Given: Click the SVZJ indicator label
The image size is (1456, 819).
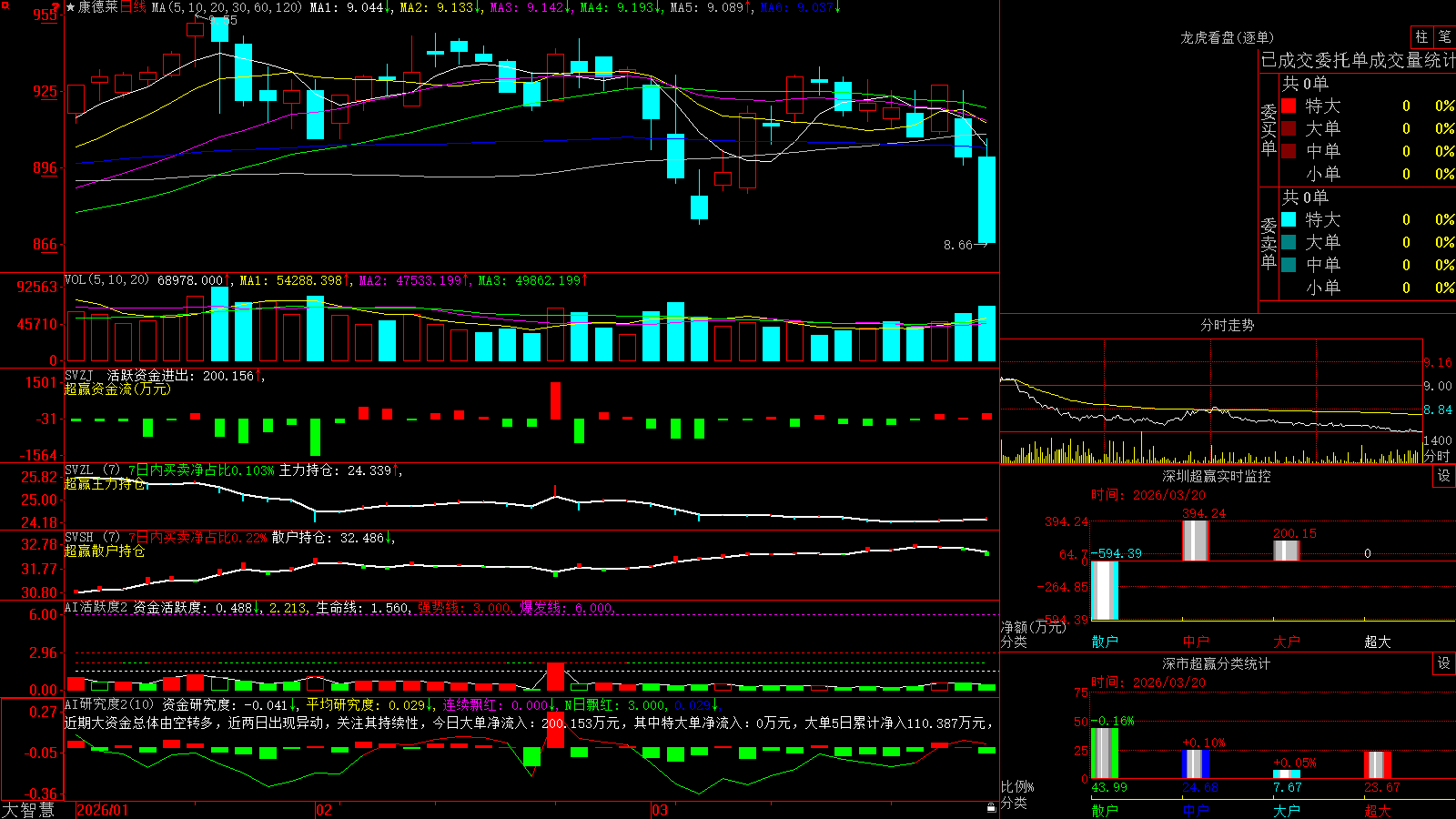Looking at the screenshot, I should (x=78, y=376).
